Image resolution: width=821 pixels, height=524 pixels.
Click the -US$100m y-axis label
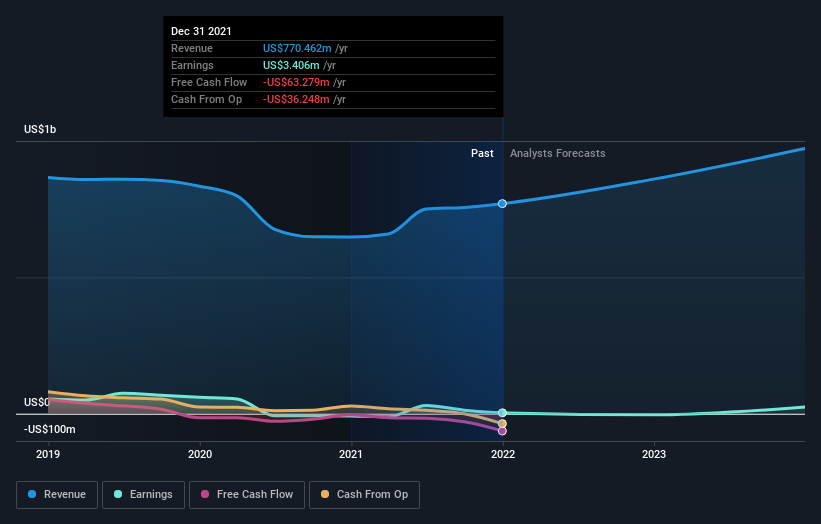point(50,429)
